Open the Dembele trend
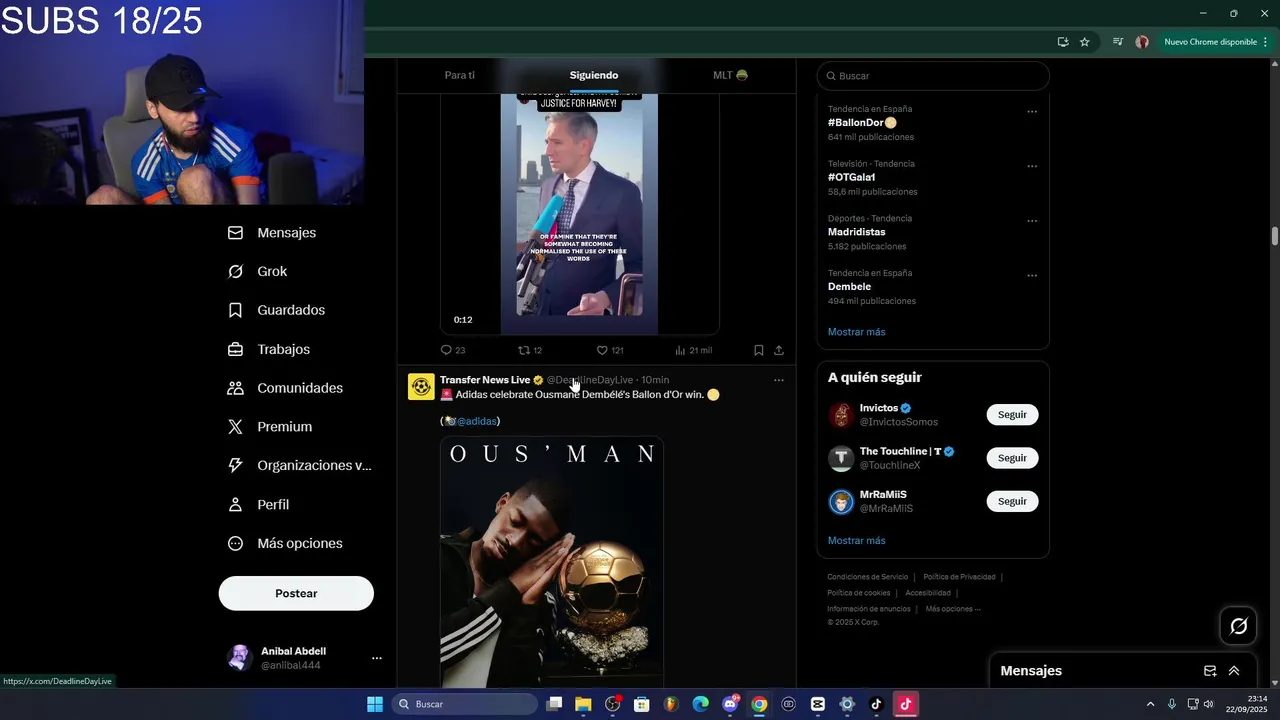 [849, 286]
